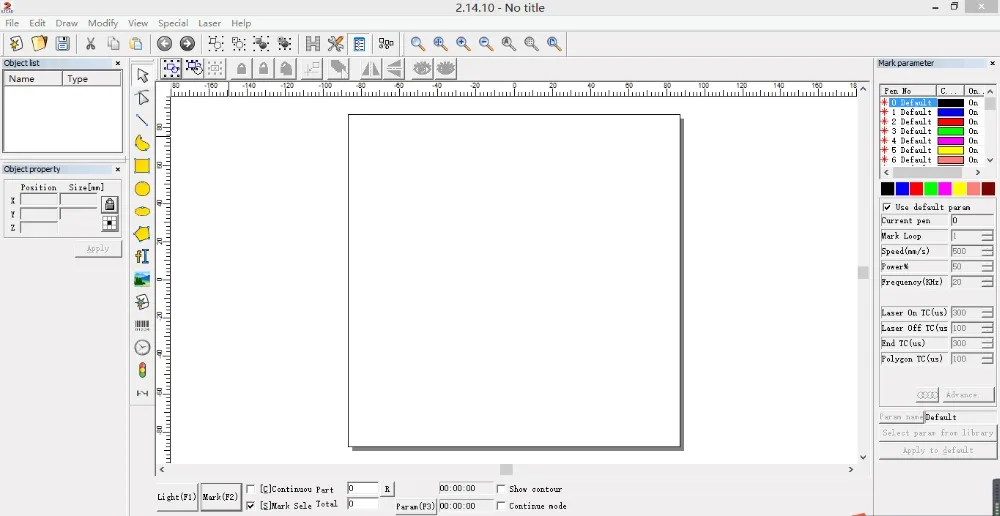Click the Param name Default field
1000x516 pixels.
click(x=959, y=417)
